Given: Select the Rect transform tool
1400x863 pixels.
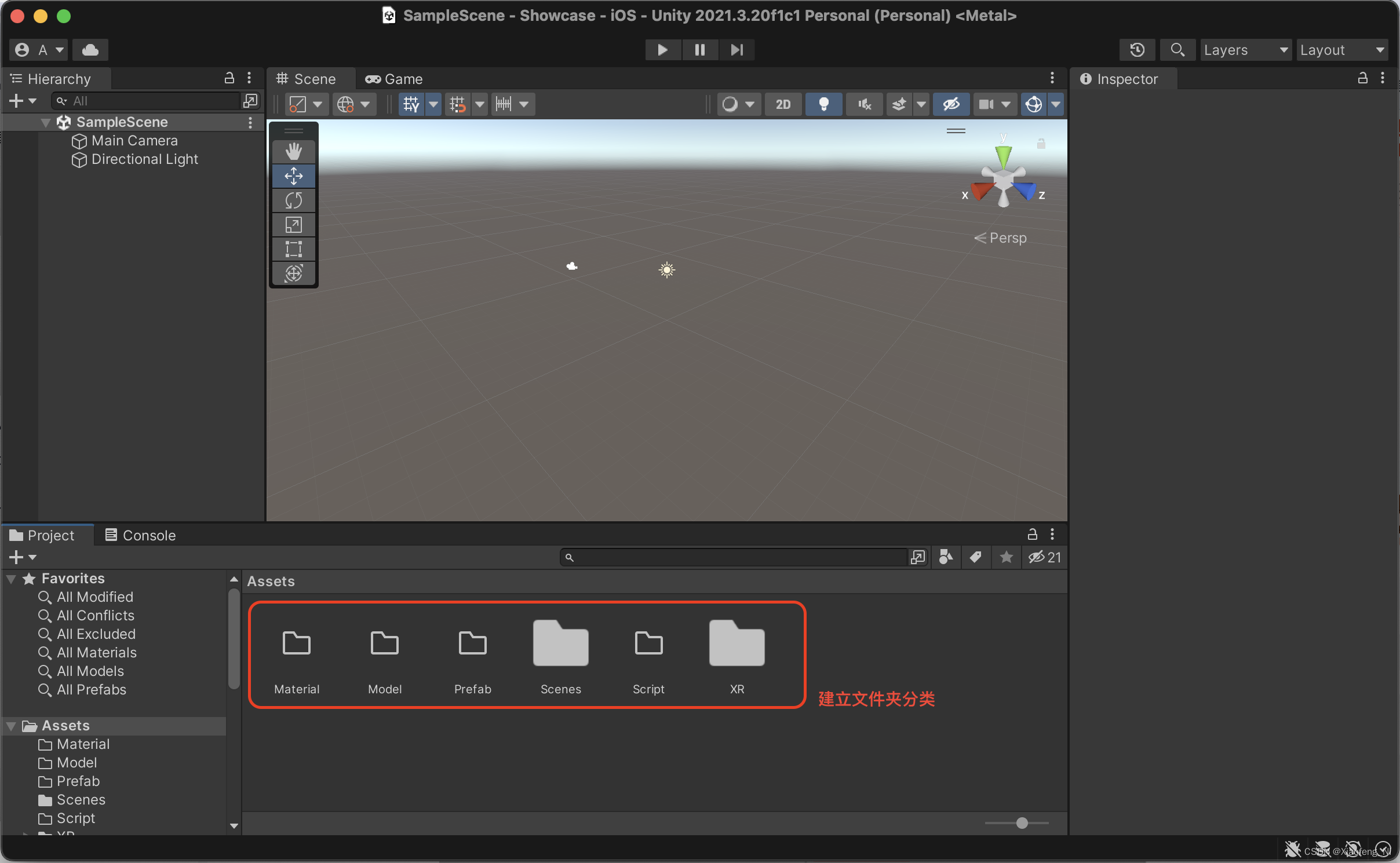Looking at the screenshot, I should pos(294,249).
